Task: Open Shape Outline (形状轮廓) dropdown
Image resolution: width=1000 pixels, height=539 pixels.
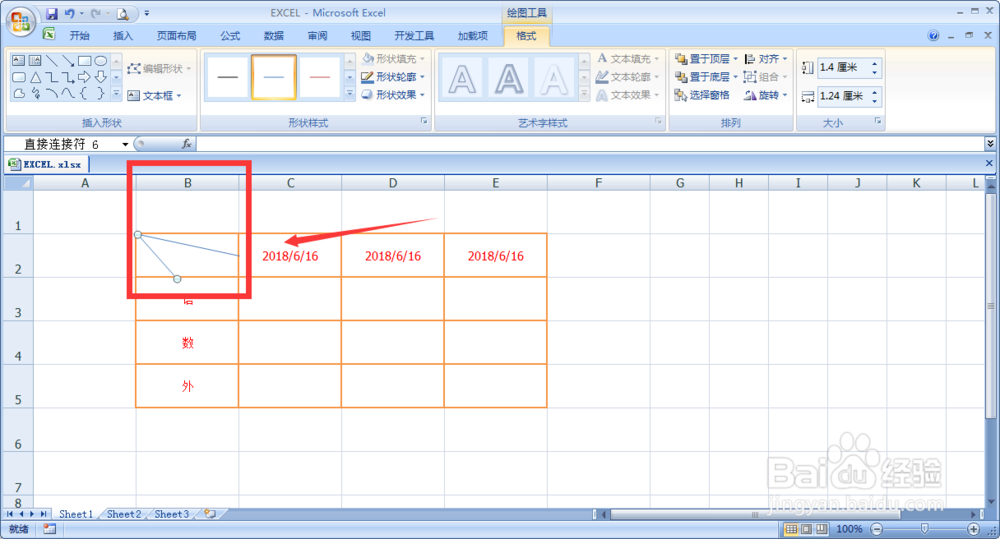Action: [x=393, y=77]
